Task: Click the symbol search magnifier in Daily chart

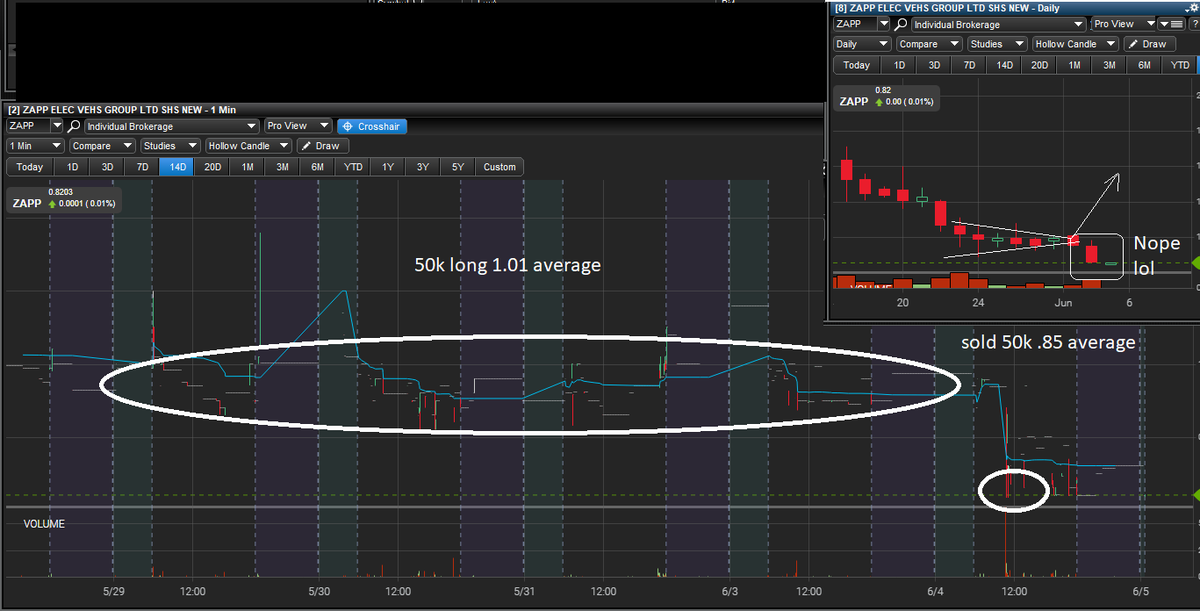Action: pyautogui.click(x=900, y=24)
